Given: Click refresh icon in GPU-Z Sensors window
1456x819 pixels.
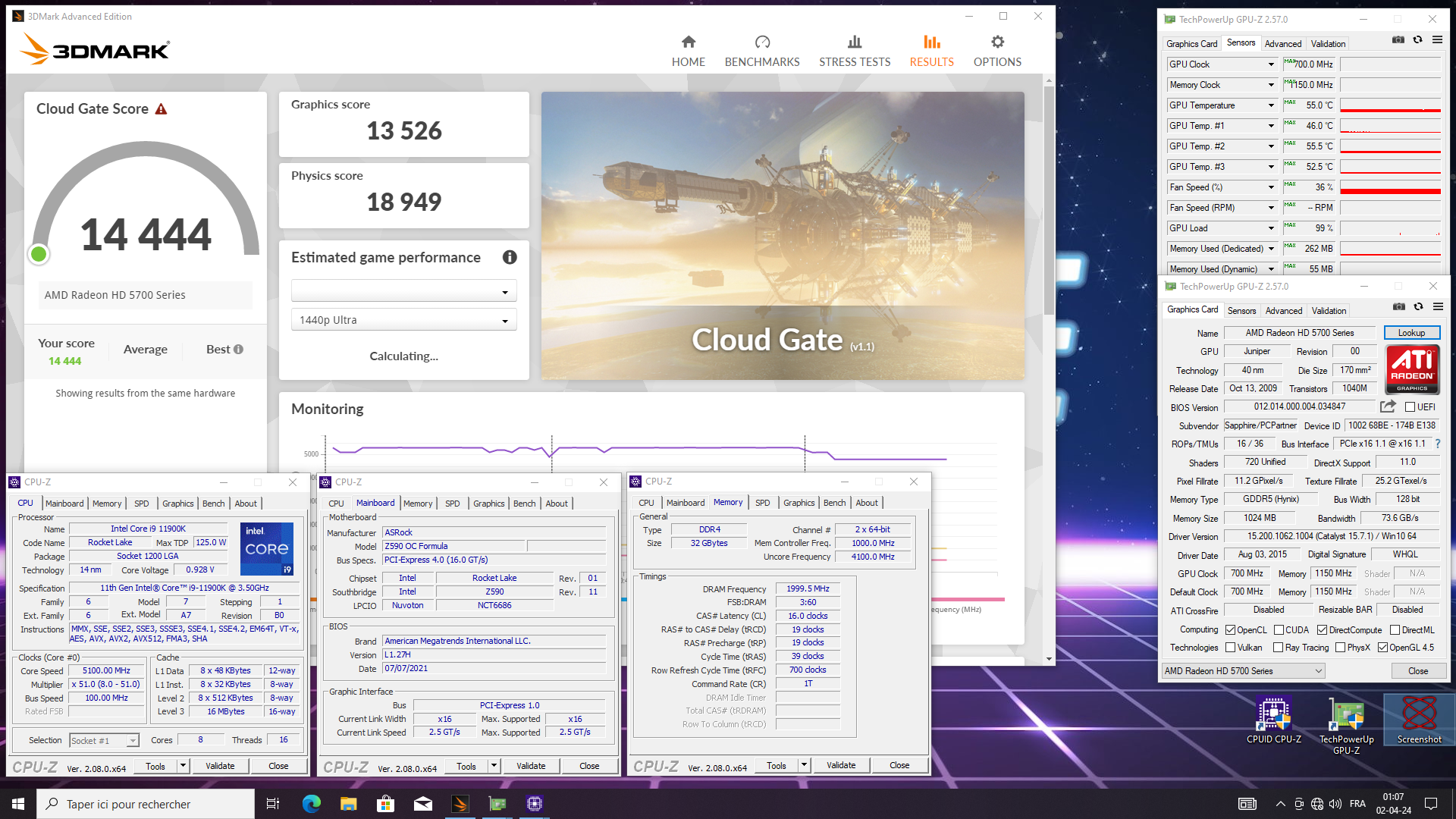Looking at the screenshot, I should point(1417,40).
